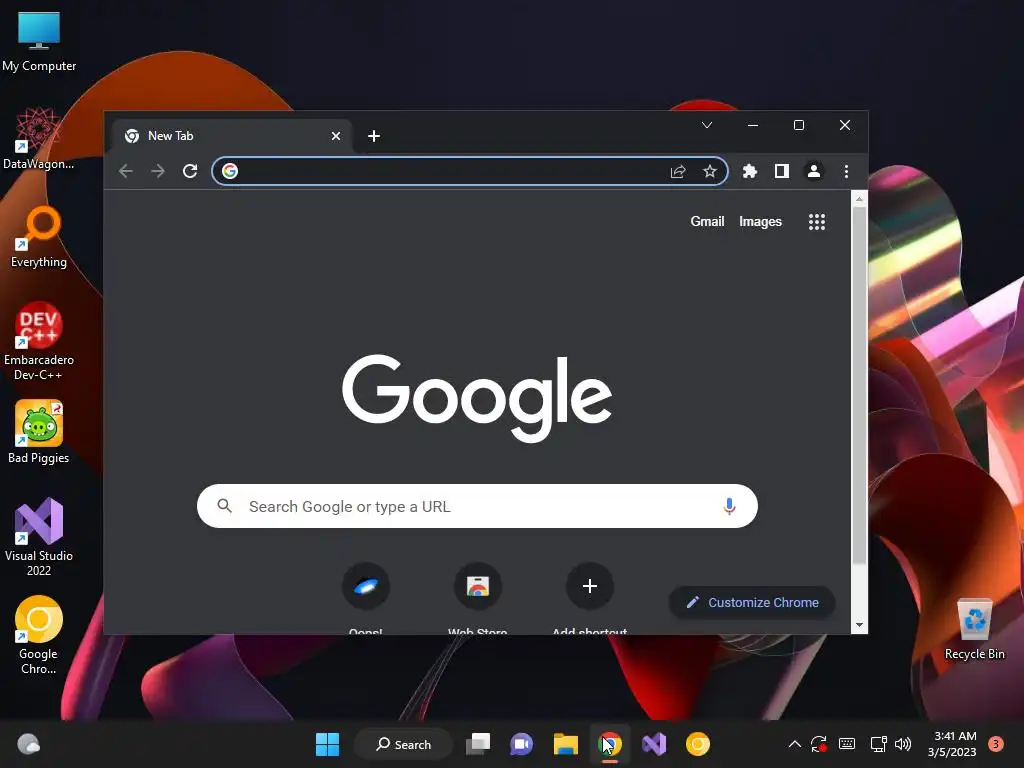The width and height of the screenshot is (1024, 768).
Task: Open a new tab with the plus button
Action: pyautogui.click(x=374, y=136)
